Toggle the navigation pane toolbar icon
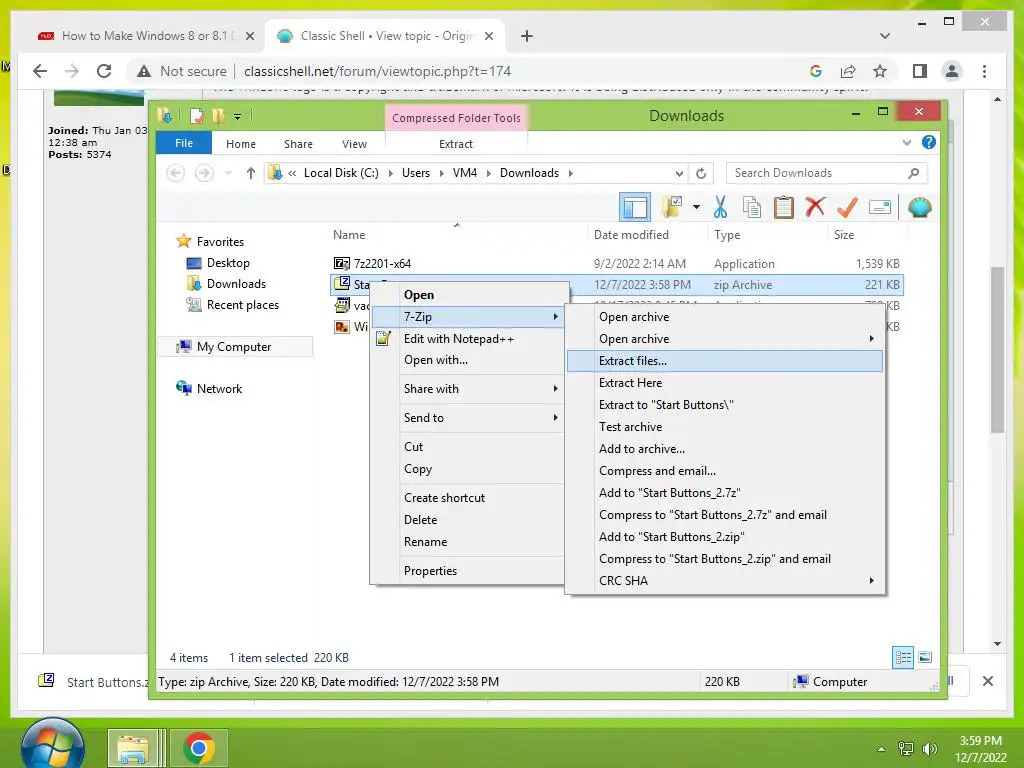 (x=635, y=208)
